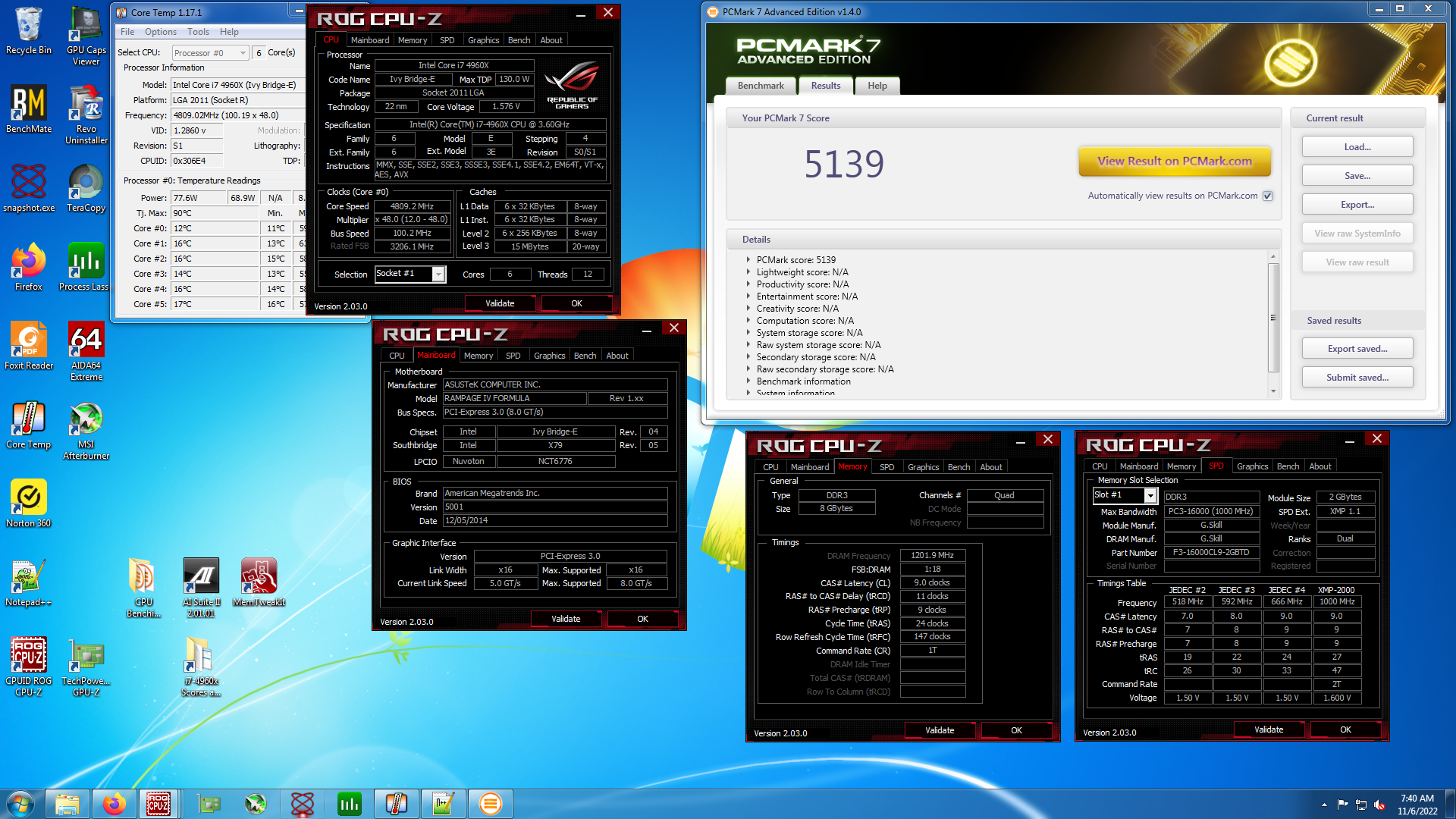Screen dimensions: 1456x819
Task: Click volume icon in system tray
Action: click(1379, 805)
